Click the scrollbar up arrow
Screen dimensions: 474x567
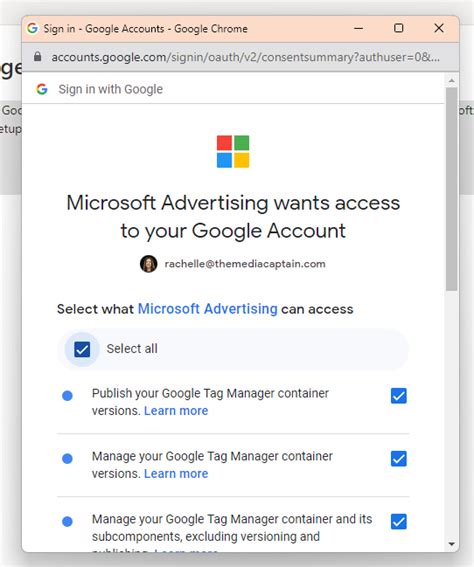(451, 80)
